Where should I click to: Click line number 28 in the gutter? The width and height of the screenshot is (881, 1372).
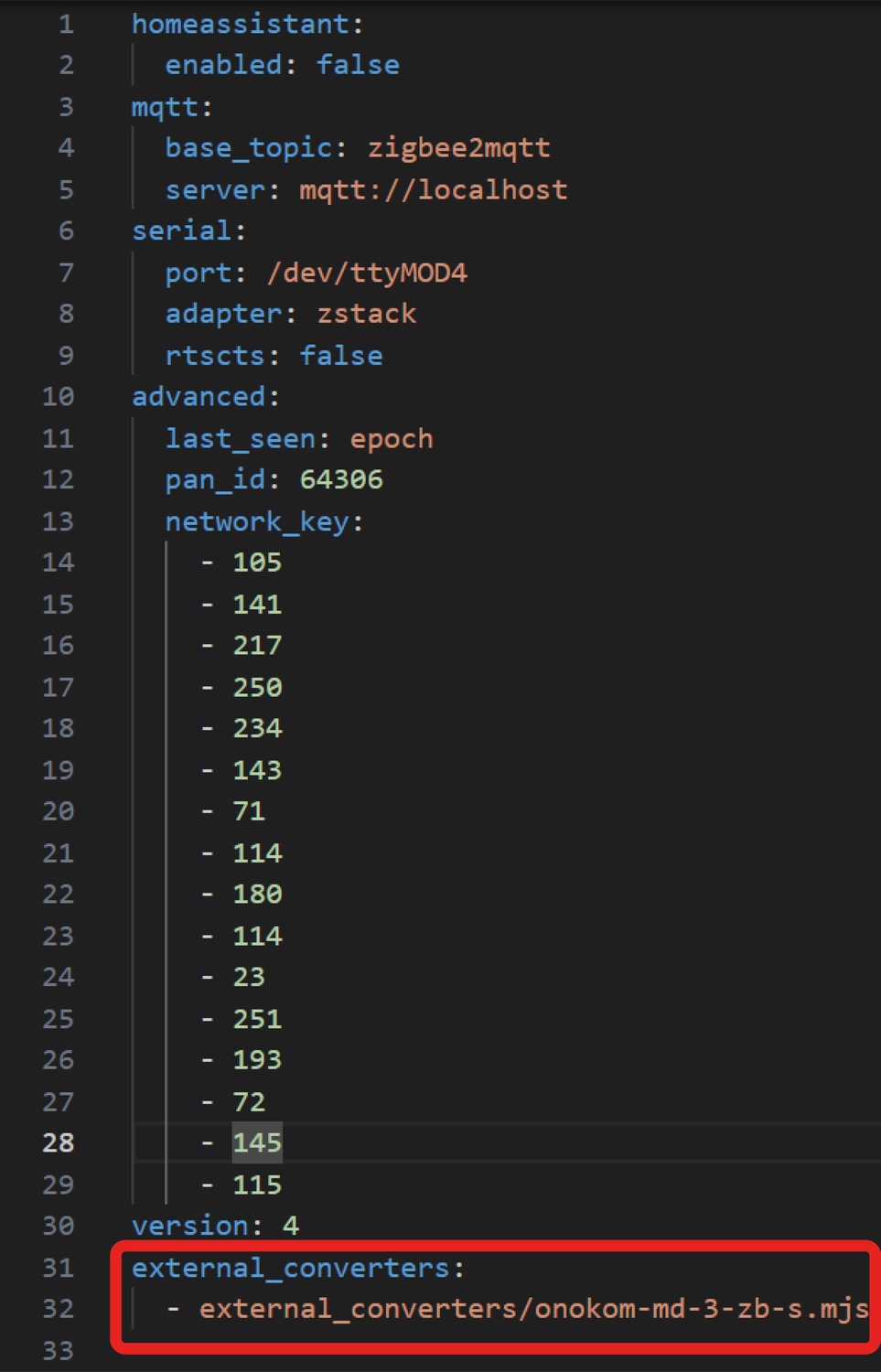(x=58, y=1142)
